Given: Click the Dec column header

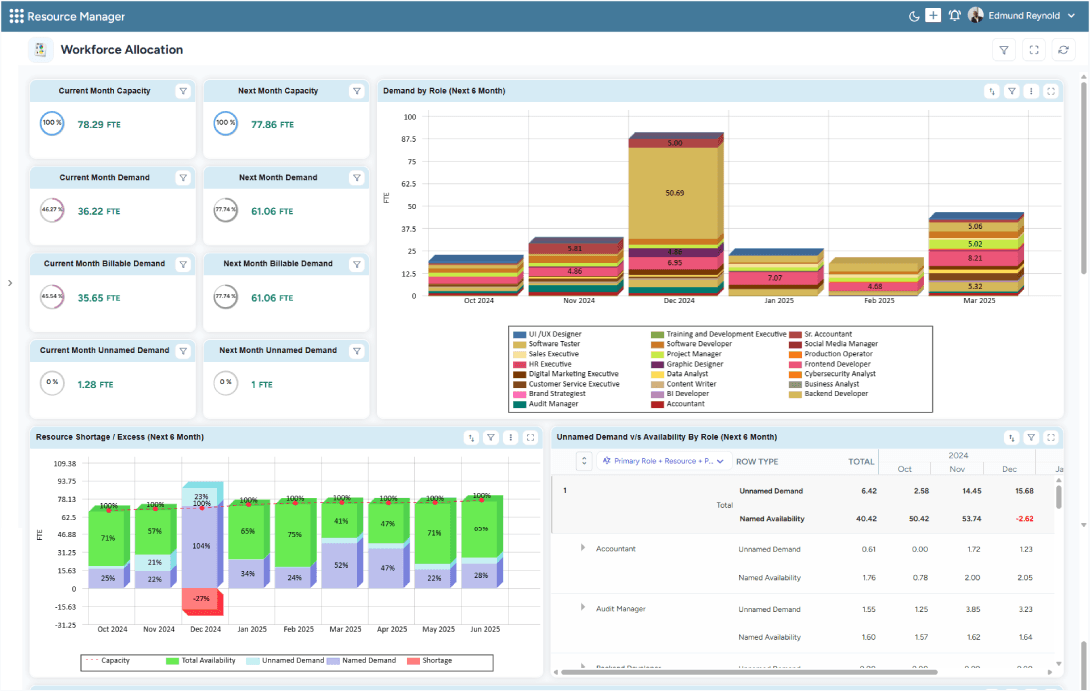Looking at the screenshot, I should click(1009, 469).
